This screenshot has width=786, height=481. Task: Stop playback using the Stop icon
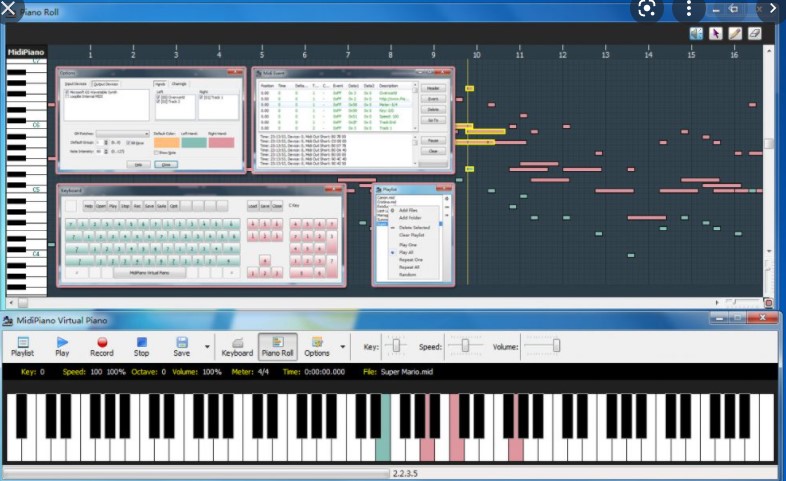pyautogui.click(x=141, y=347)
